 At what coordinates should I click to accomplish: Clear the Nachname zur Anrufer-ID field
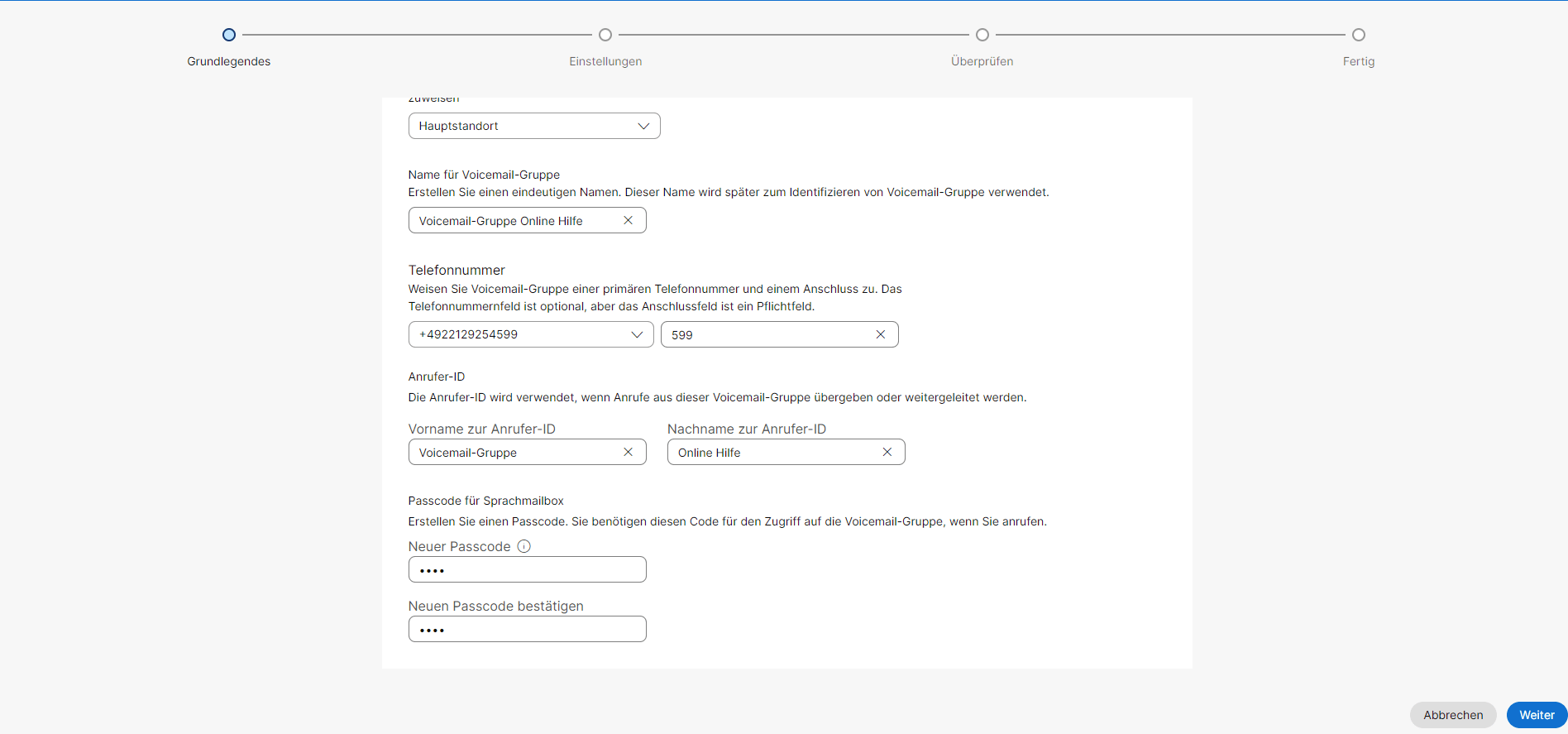click(887, 452)
